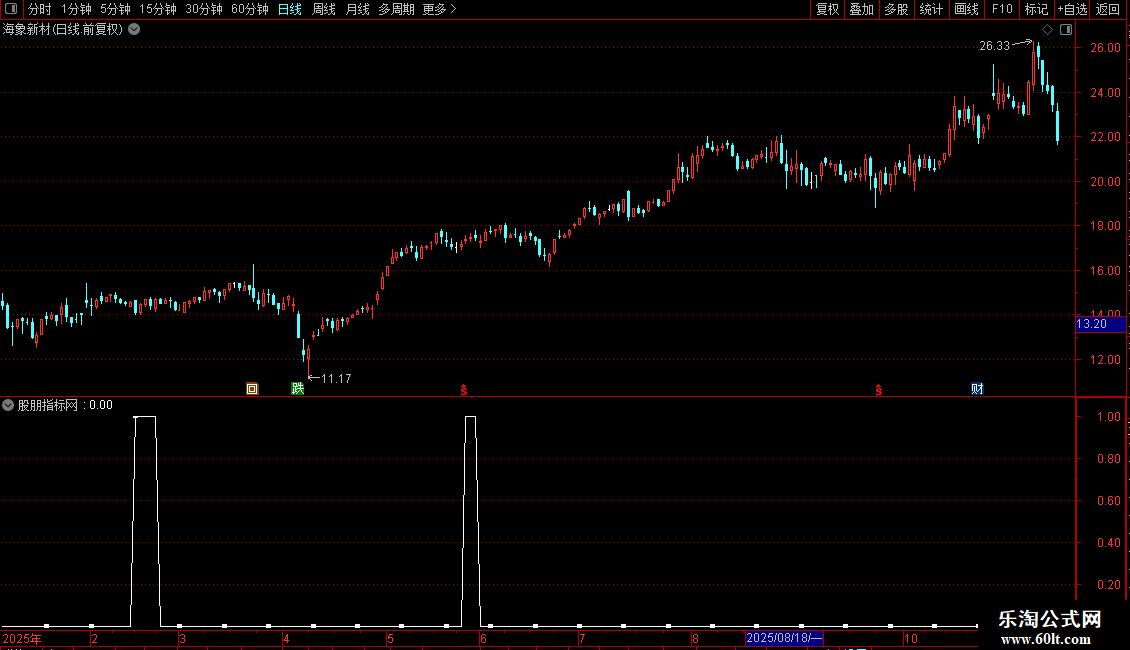Click the red S marker near May
The image size is (1130, 650).
[x=463, y=390]
